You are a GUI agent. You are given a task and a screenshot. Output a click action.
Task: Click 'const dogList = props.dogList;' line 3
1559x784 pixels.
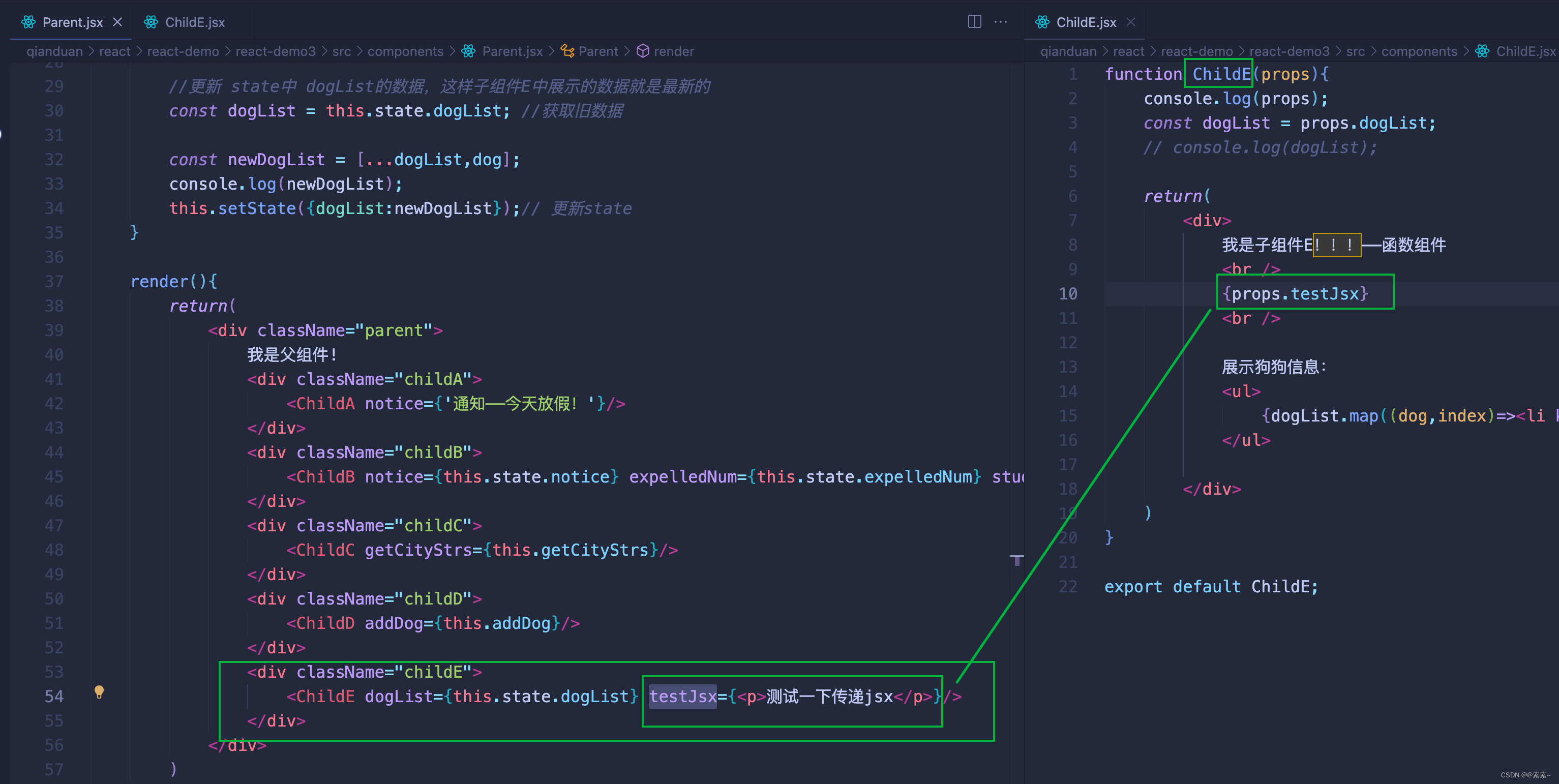(1289, 123)
